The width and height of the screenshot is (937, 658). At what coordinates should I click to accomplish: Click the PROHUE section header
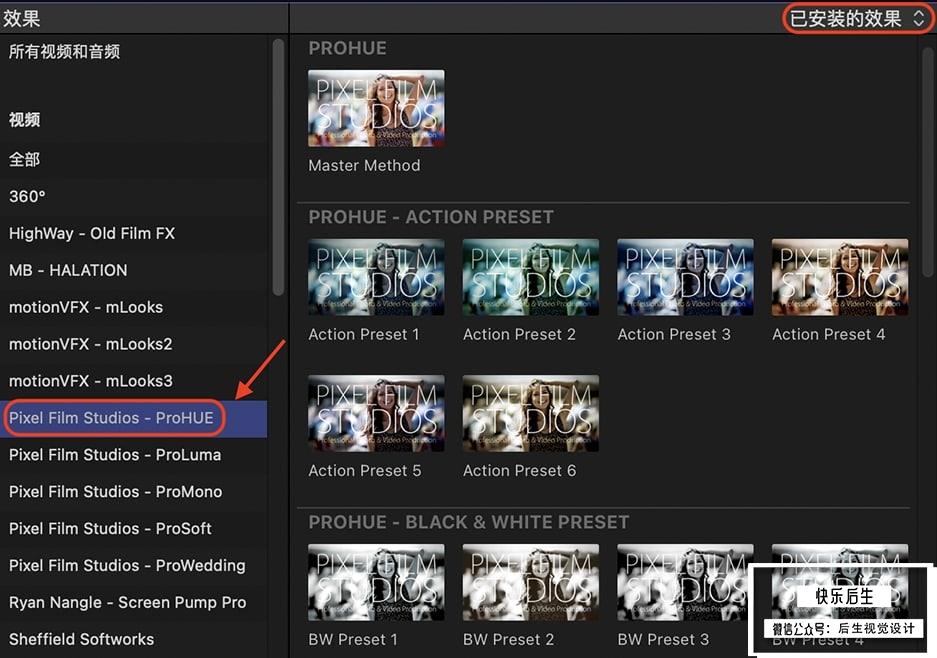pyautogui.click(x=348, y=48)
